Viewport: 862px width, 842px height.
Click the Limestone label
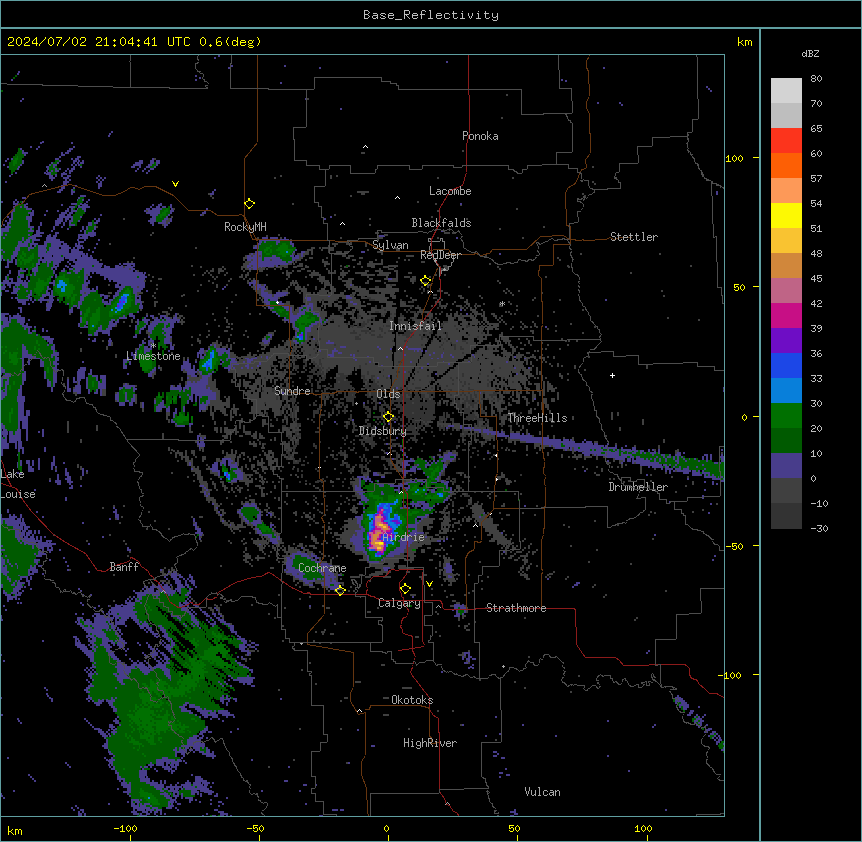point(153,356)
